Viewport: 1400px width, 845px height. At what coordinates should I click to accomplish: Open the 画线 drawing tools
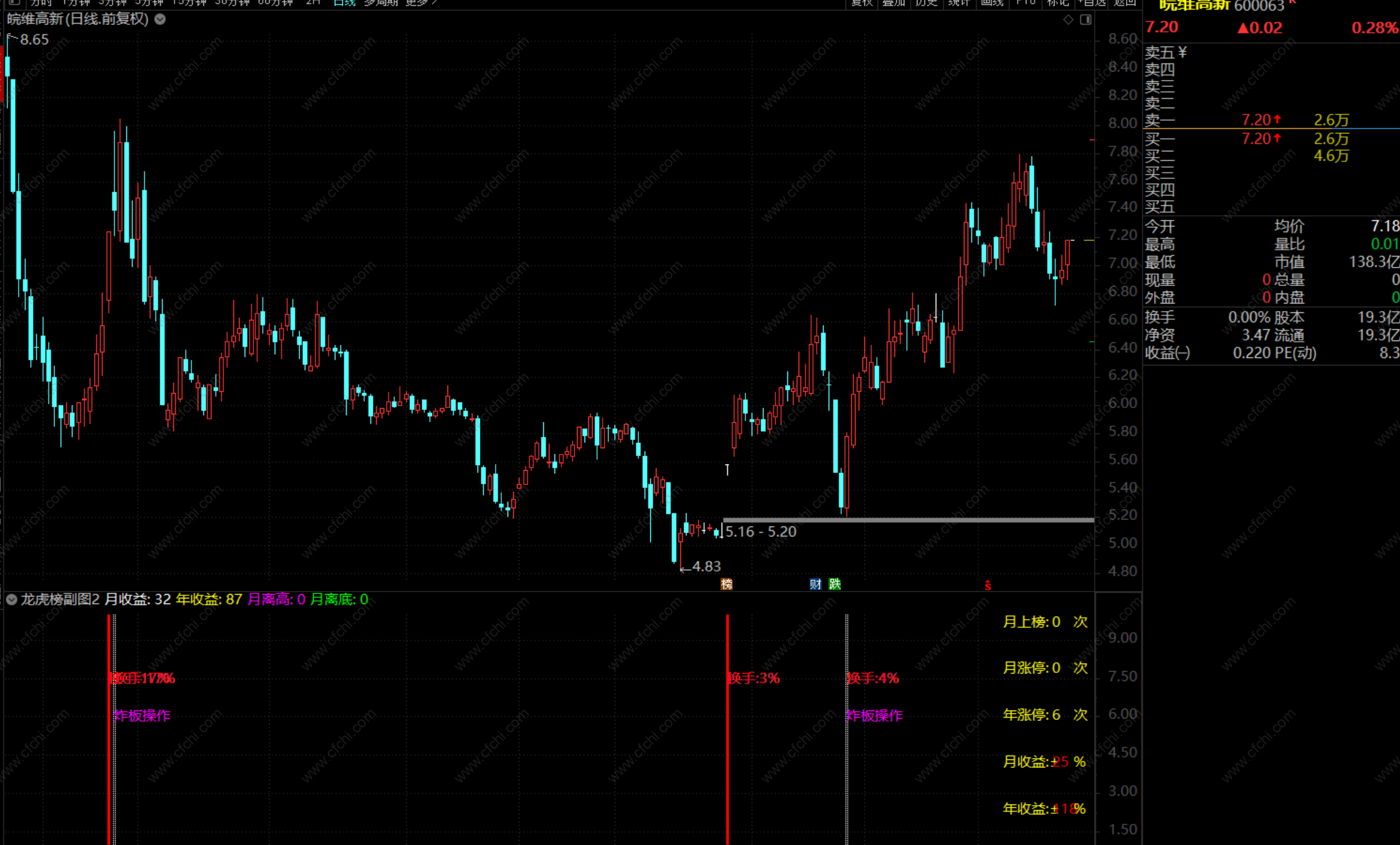click(992, 3)
